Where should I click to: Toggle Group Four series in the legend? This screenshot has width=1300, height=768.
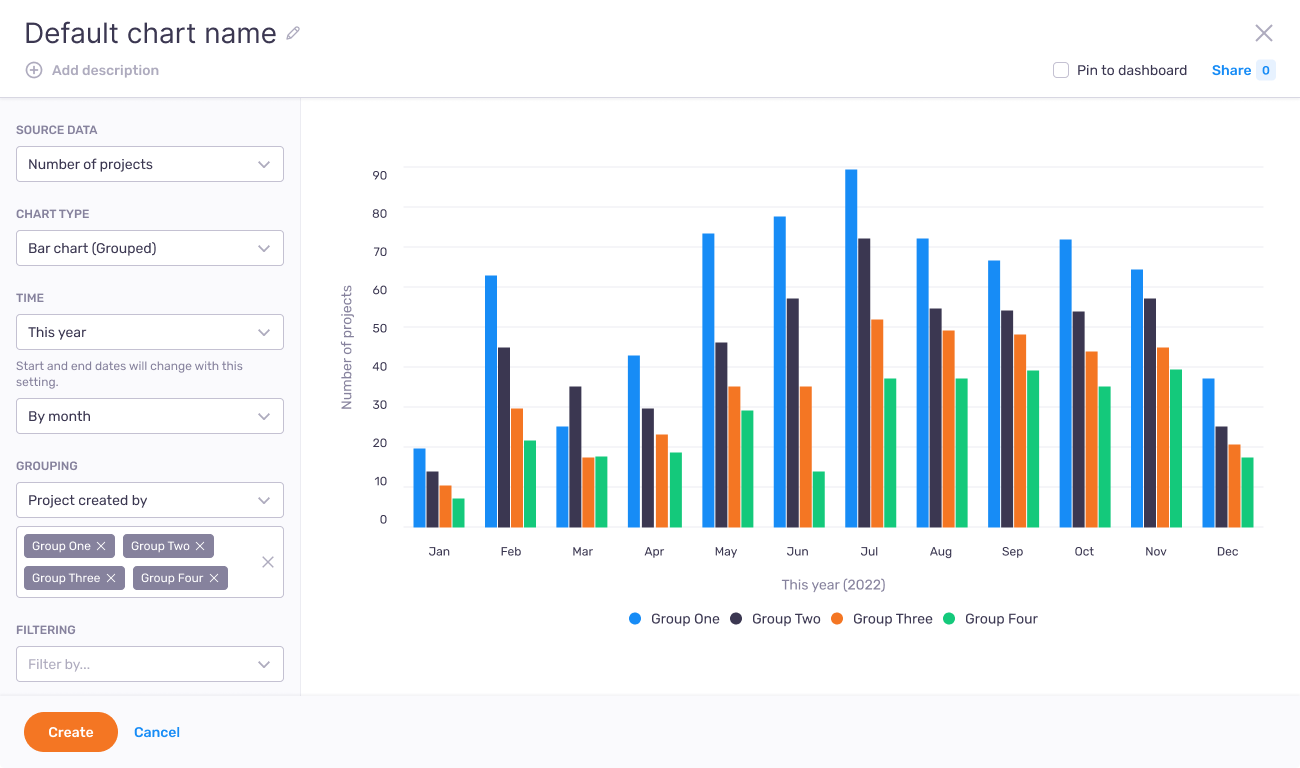990,619
